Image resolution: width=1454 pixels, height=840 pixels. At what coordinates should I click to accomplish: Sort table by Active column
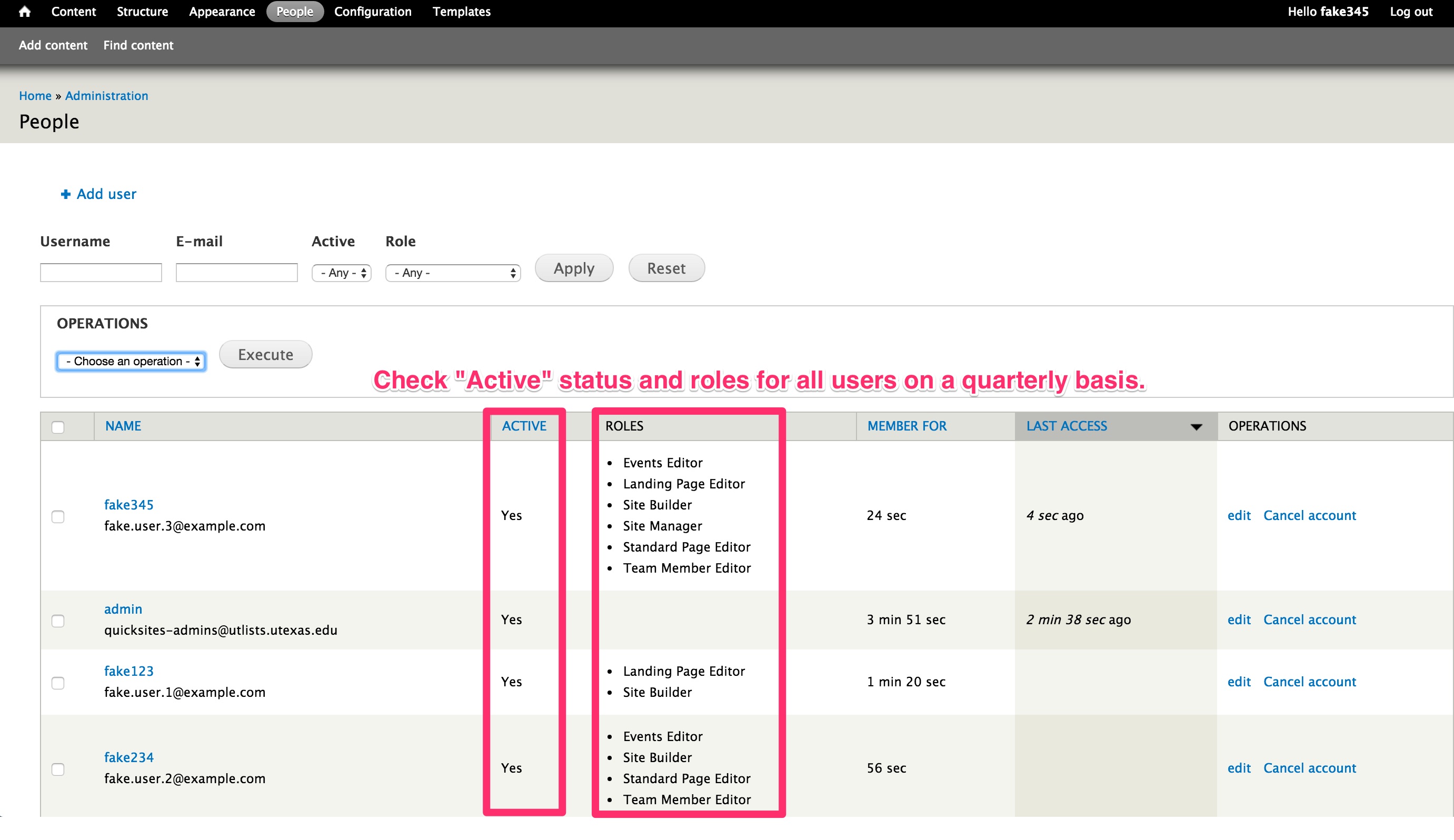tap(523, 426)
